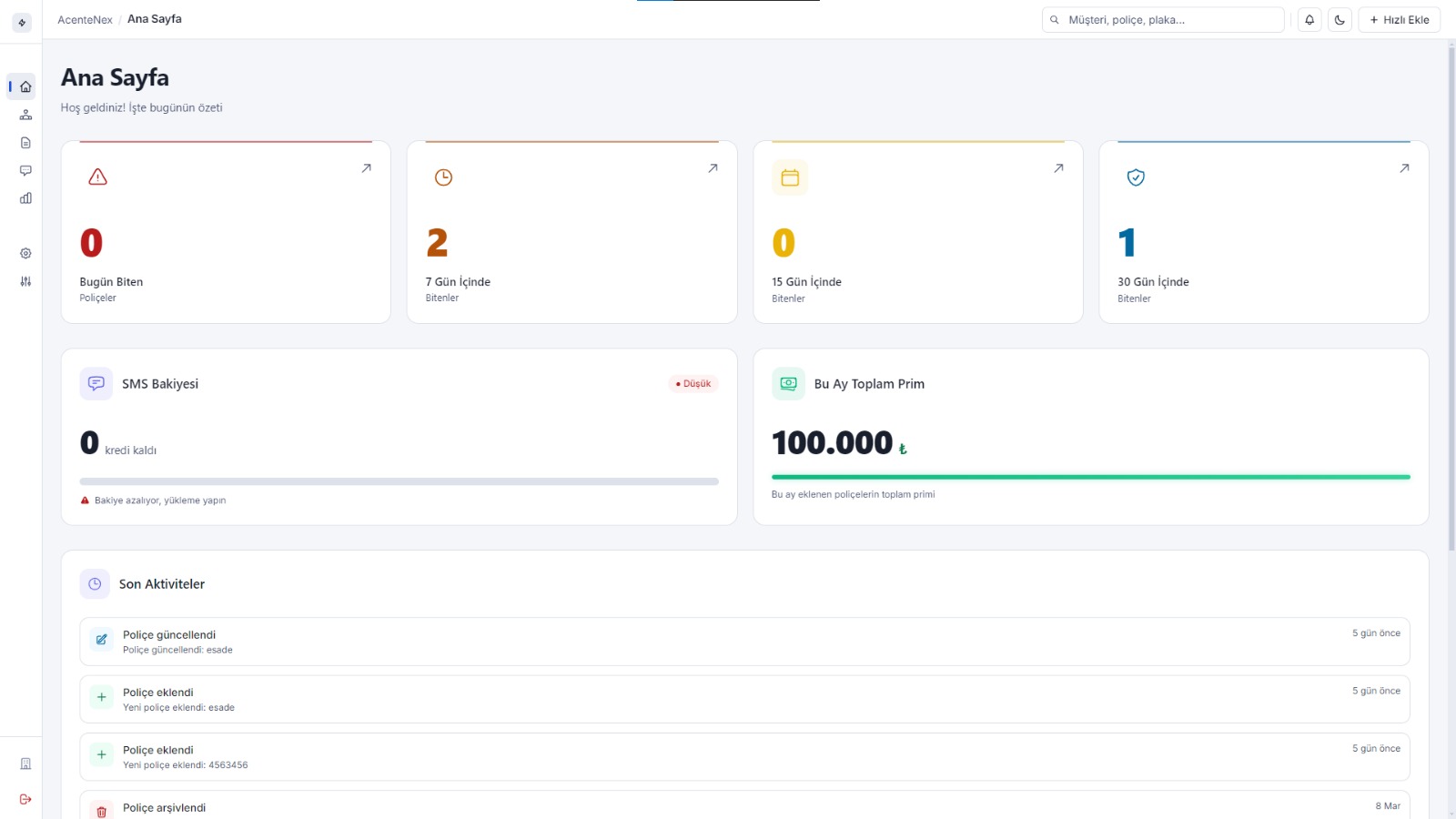
Task: Expand the 30 Gün İçinde card arrow
Action: [x=1404, y=168]
